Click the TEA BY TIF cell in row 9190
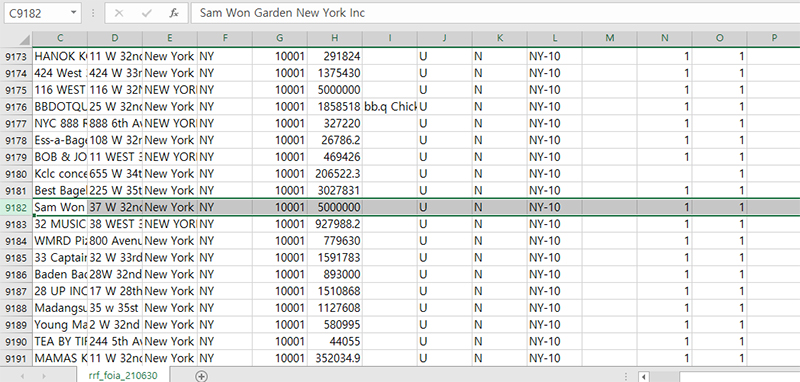Image resolution: width=800 pixels, height=382 pixels. tap(60, 342)
